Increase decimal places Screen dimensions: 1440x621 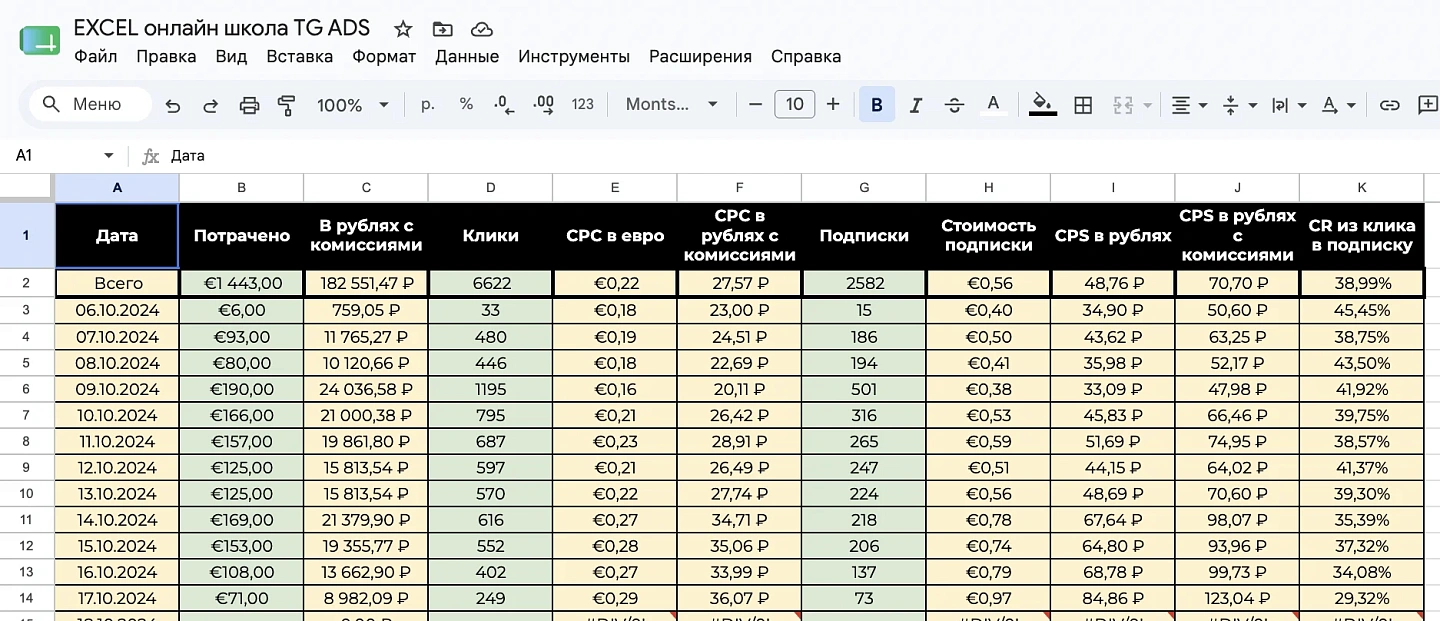pyautogui.click(x=544, y=104)
